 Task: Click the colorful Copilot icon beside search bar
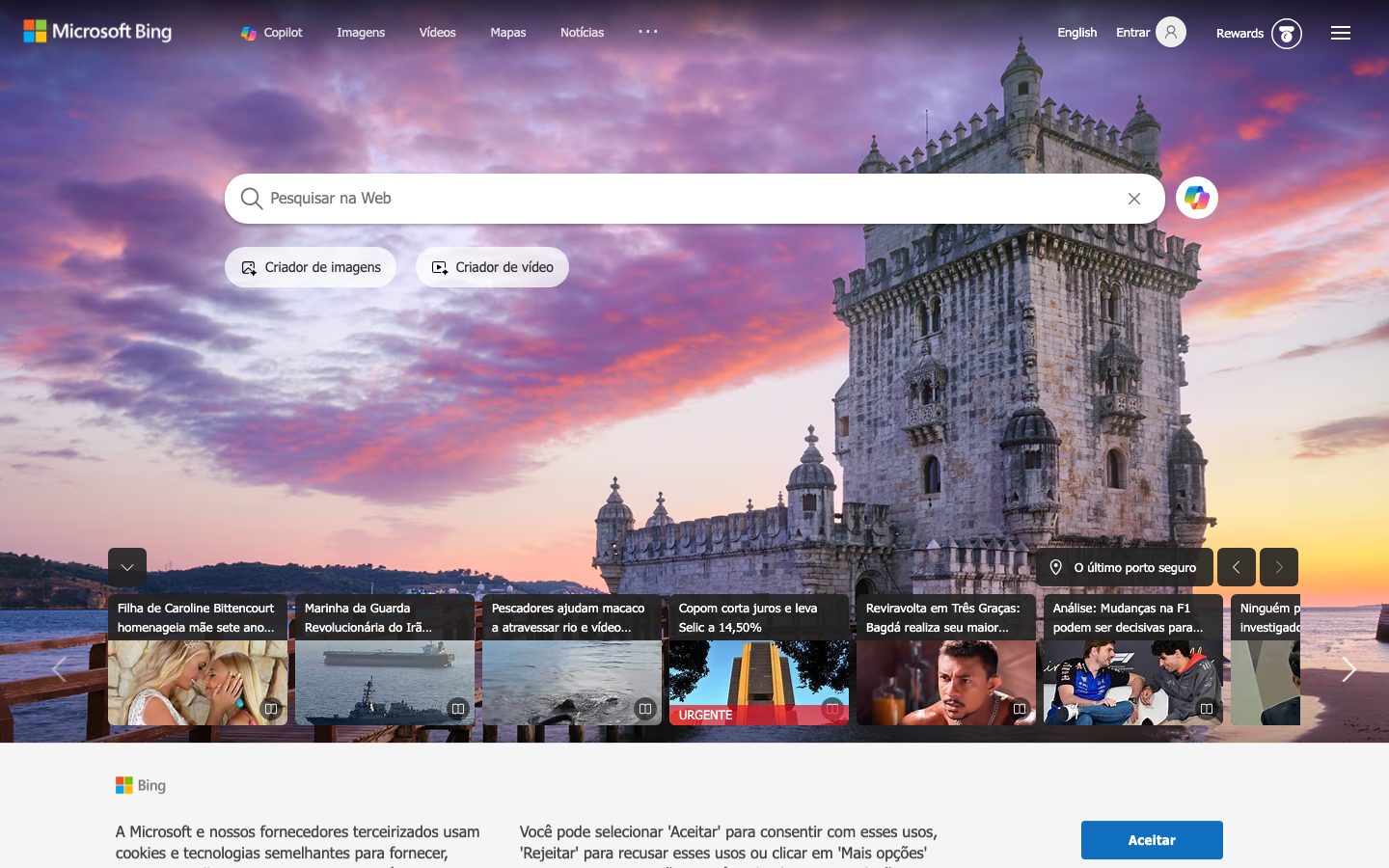(1197, 199)
